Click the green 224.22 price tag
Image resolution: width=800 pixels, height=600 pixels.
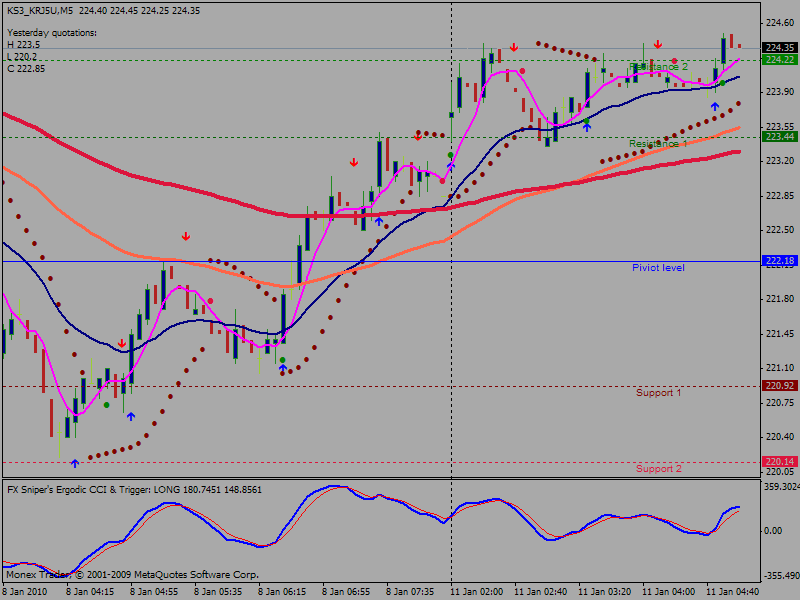coord(779,60)
